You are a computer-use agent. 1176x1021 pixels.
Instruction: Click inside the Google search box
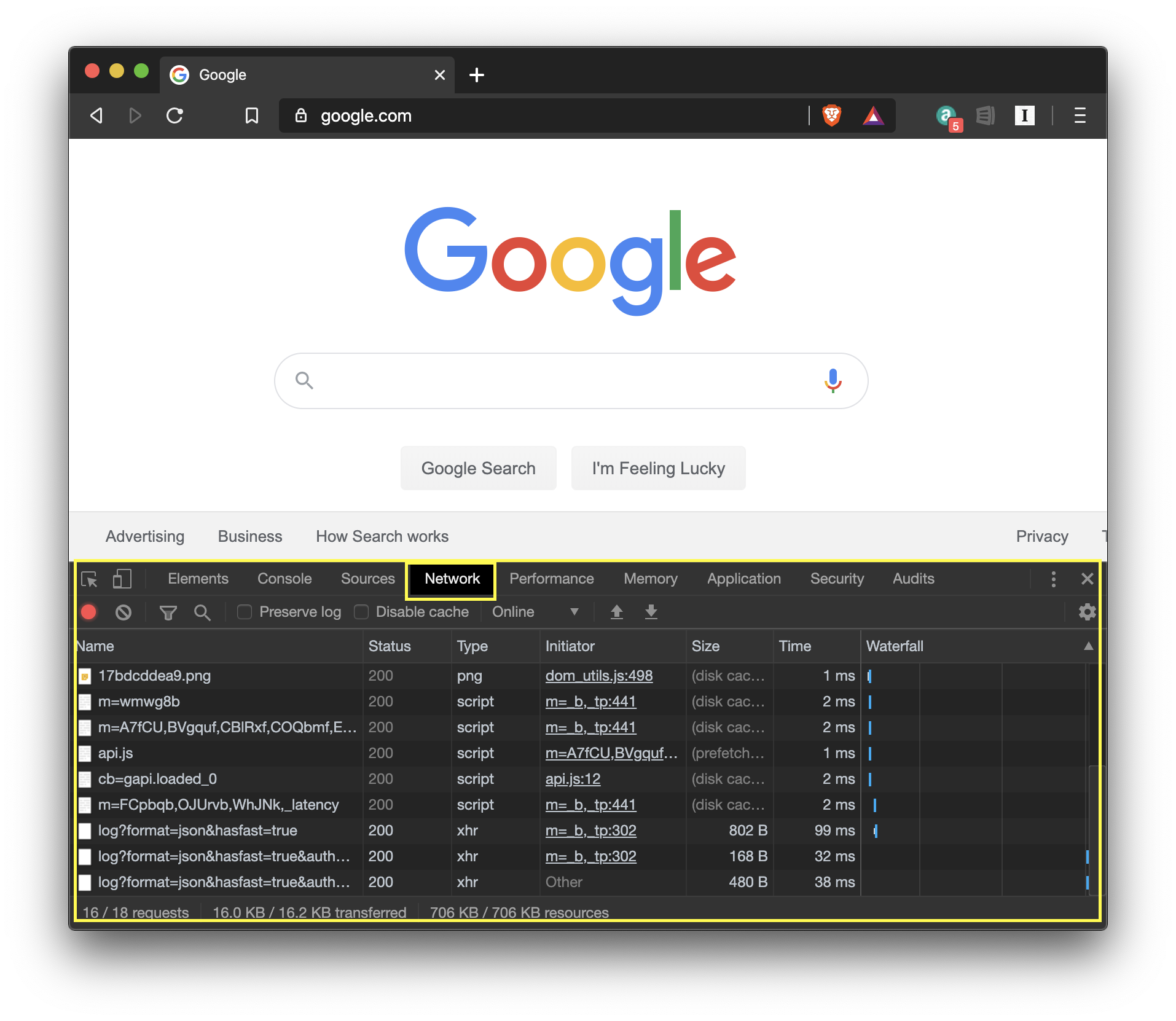click(565, 381)
